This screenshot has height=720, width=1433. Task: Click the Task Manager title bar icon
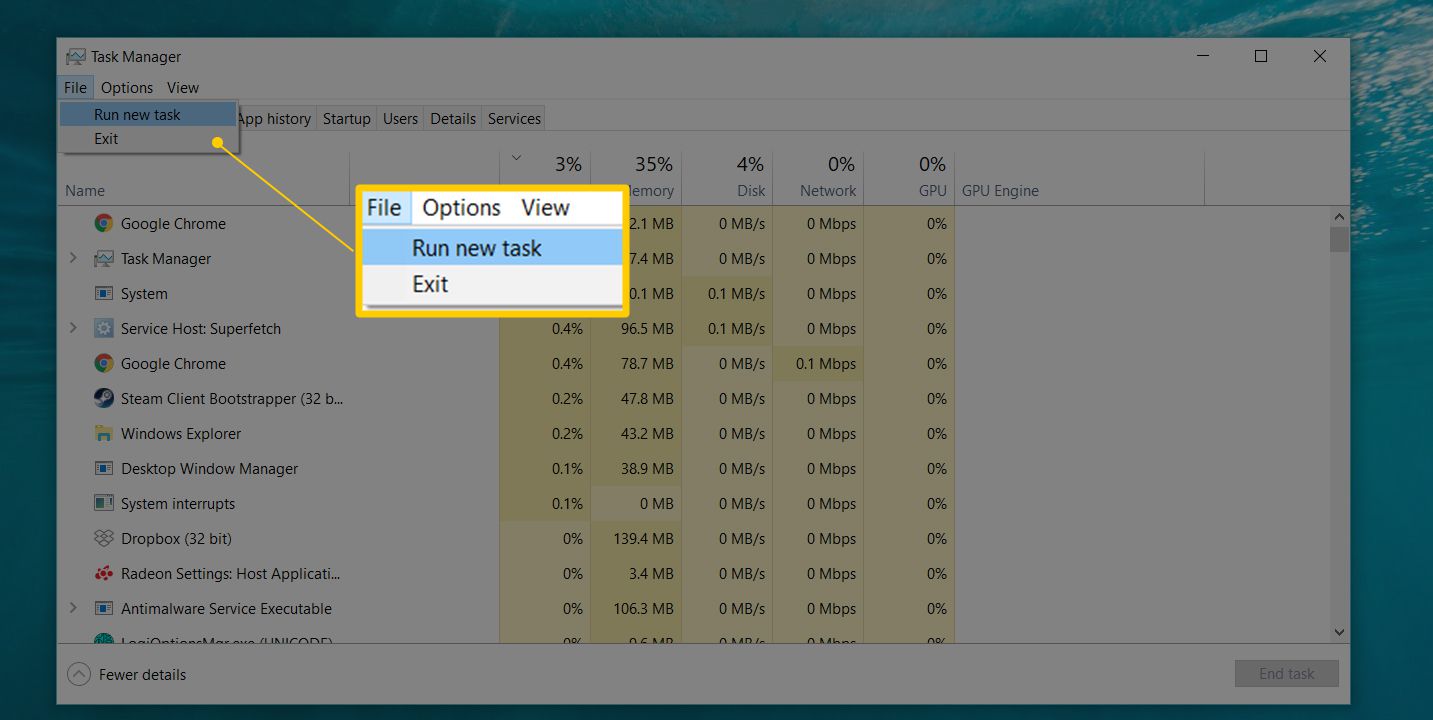75,57
